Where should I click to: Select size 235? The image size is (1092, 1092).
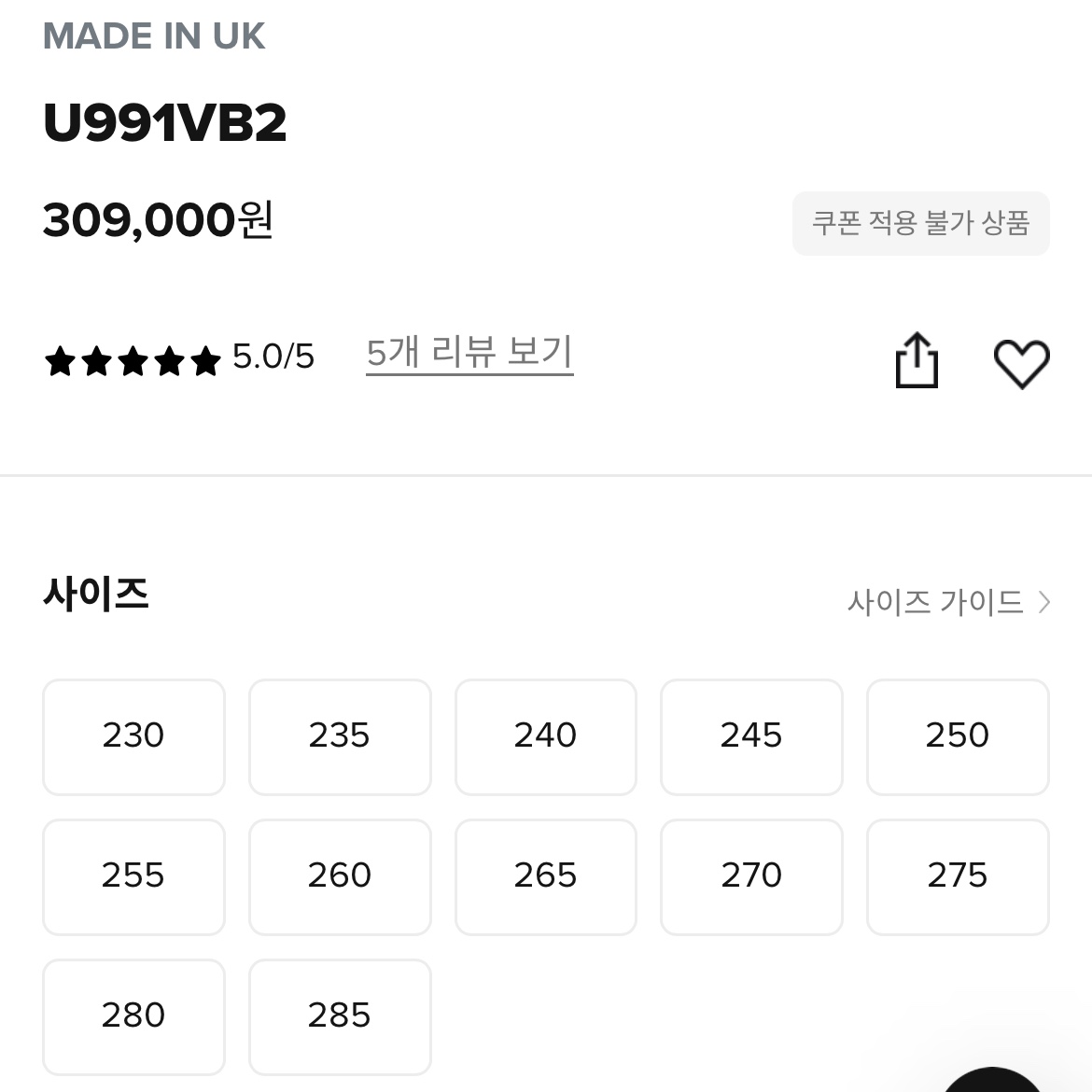pyautogui.click(x=340, y=736)
